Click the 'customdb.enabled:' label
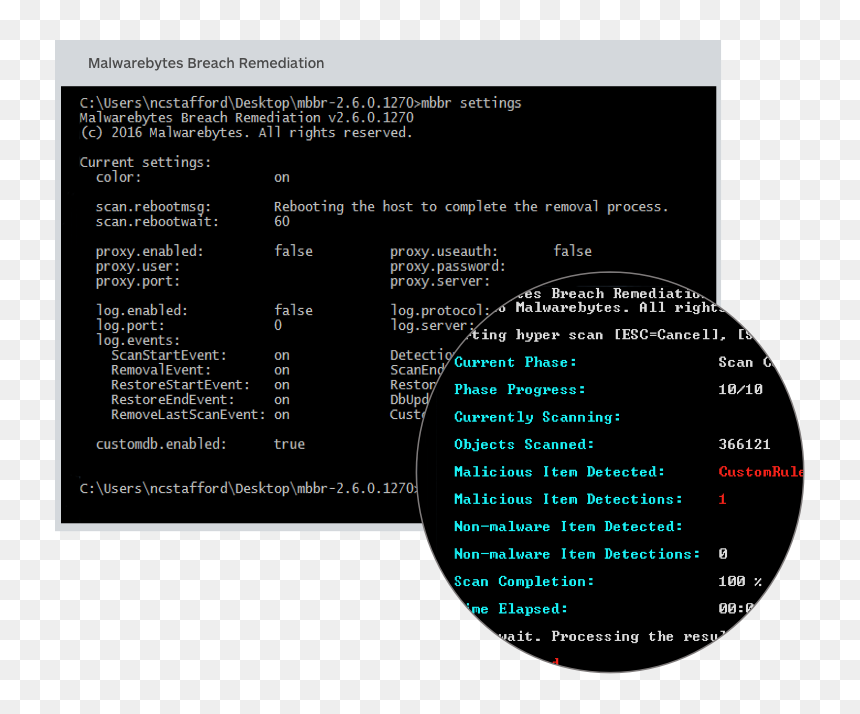This screenshot has height=714, width=860. pos(161,444)
